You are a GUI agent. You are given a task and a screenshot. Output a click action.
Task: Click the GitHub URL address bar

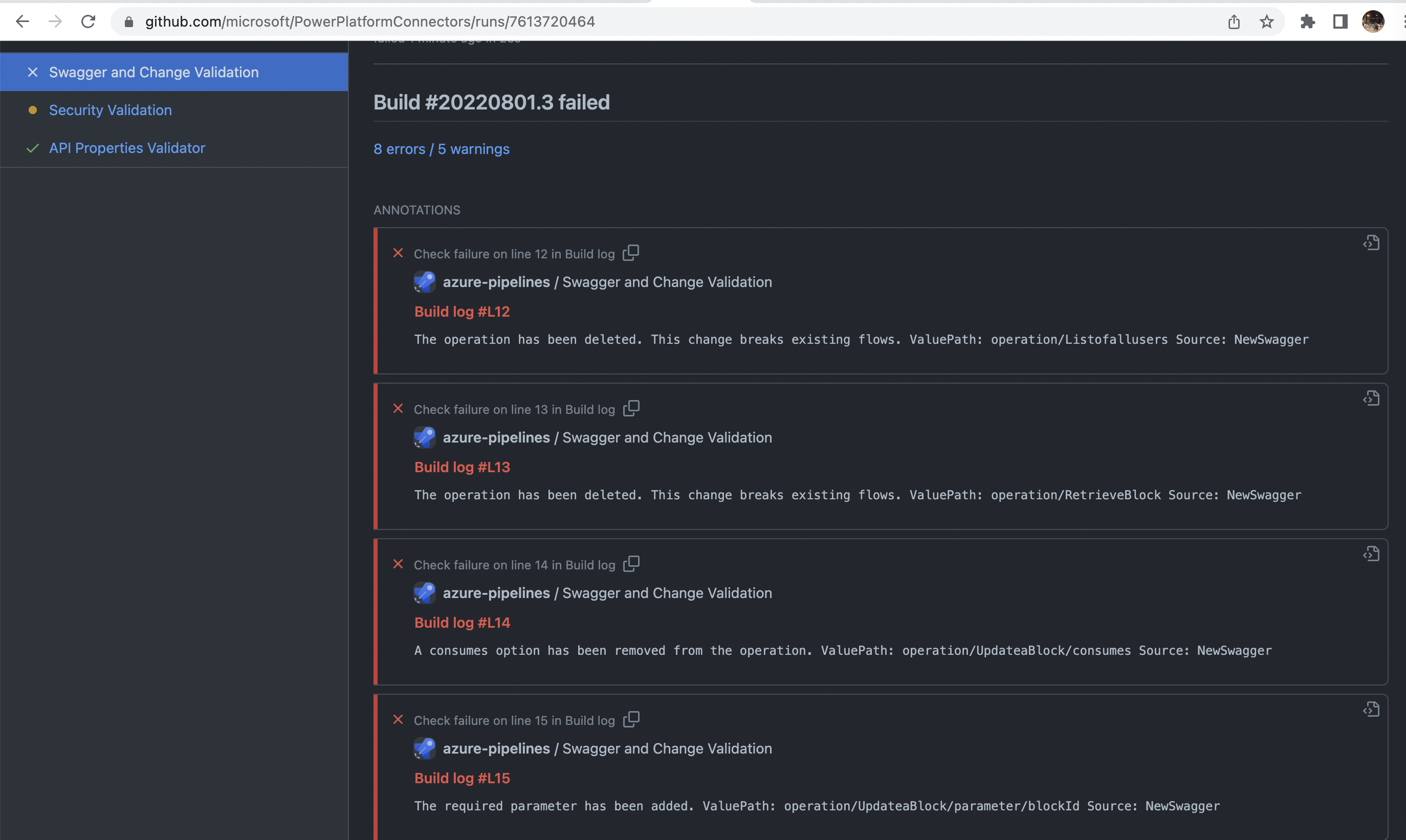(369, 21)
